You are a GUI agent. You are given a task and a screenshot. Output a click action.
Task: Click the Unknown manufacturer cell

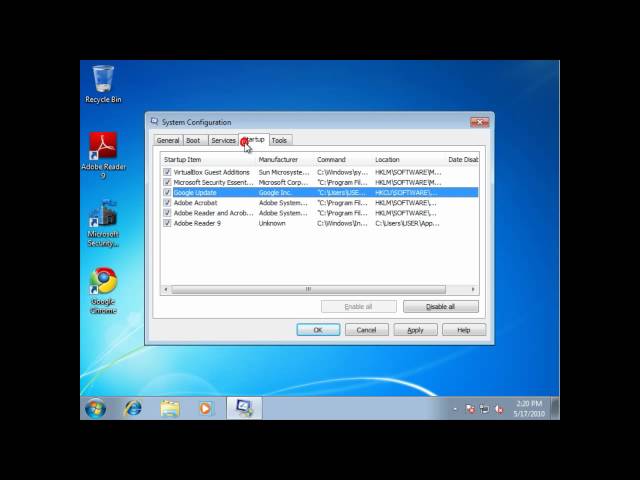(272, 223)
